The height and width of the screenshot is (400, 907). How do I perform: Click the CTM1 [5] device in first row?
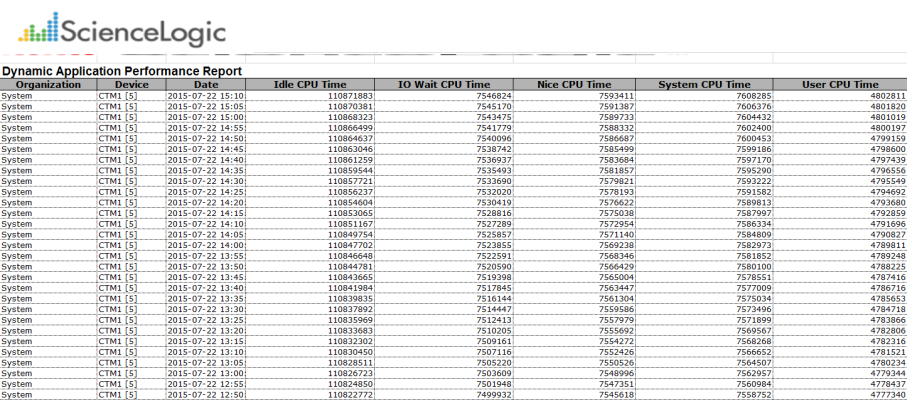coord(118,95)
